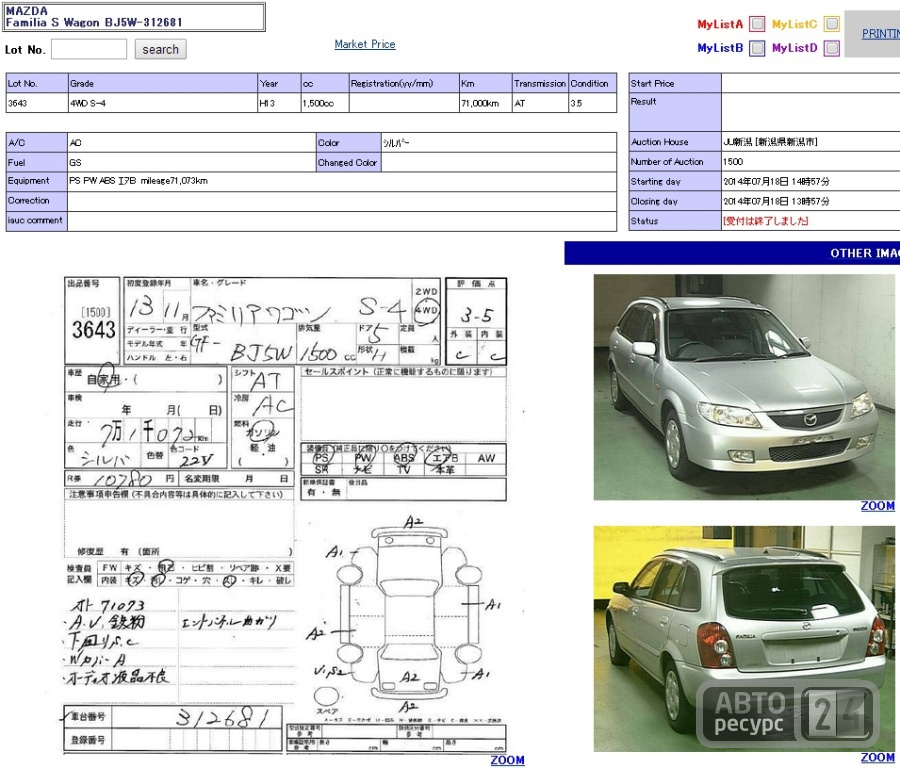This screenshot has width=900, height=768.
Task: Select Number of Auction value 1500
Action: (733, 162)
